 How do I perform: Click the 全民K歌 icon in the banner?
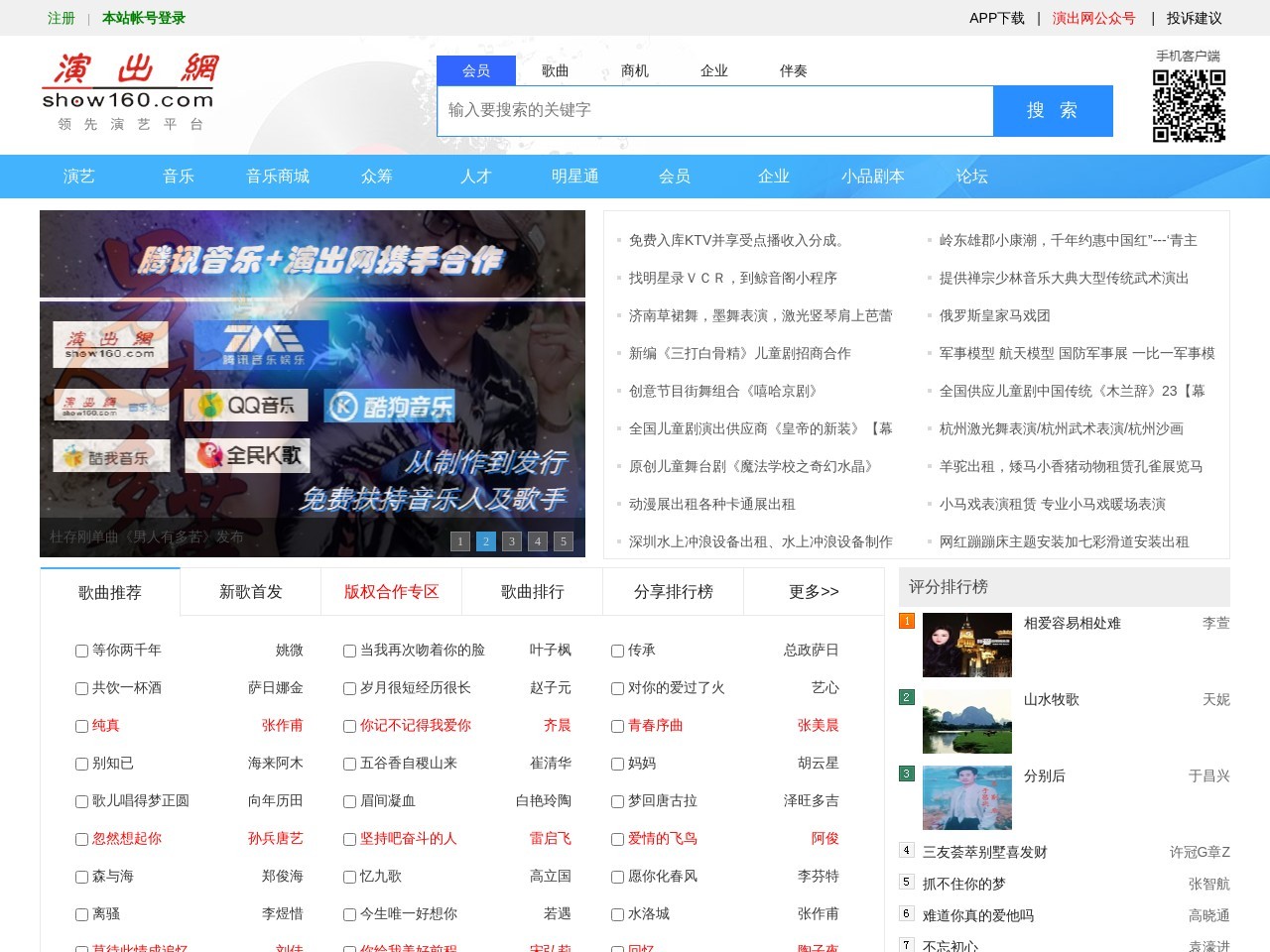coord(246,455)
